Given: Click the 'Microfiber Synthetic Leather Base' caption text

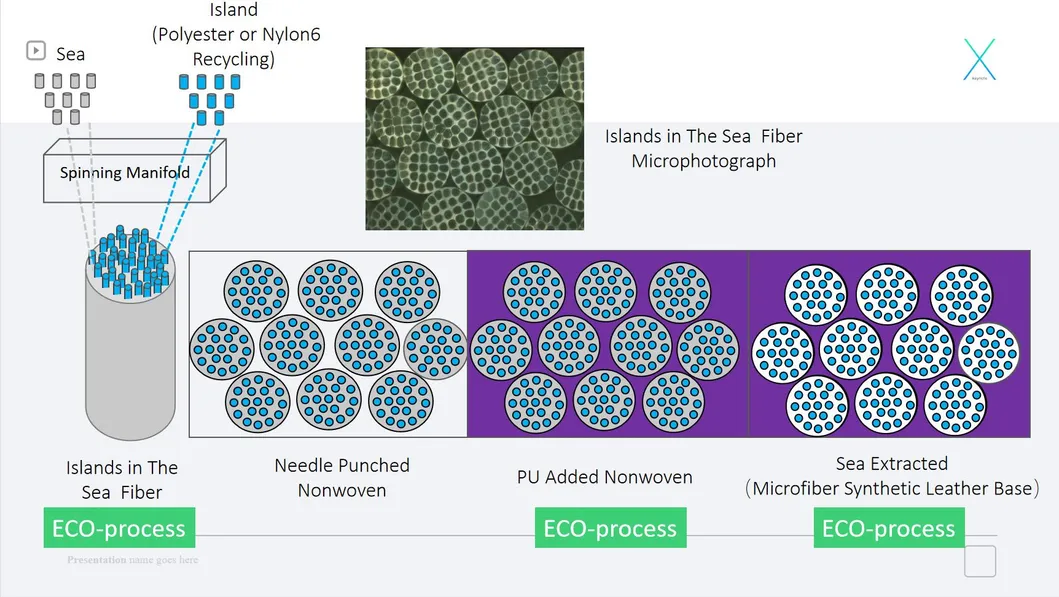Looking at the screenshot, I should pos(895,489).
